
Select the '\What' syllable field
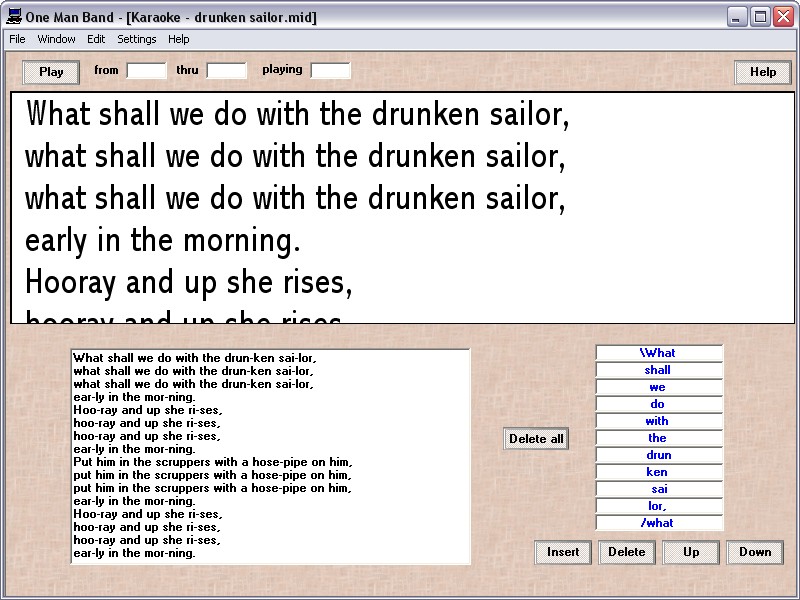(659, 353)
